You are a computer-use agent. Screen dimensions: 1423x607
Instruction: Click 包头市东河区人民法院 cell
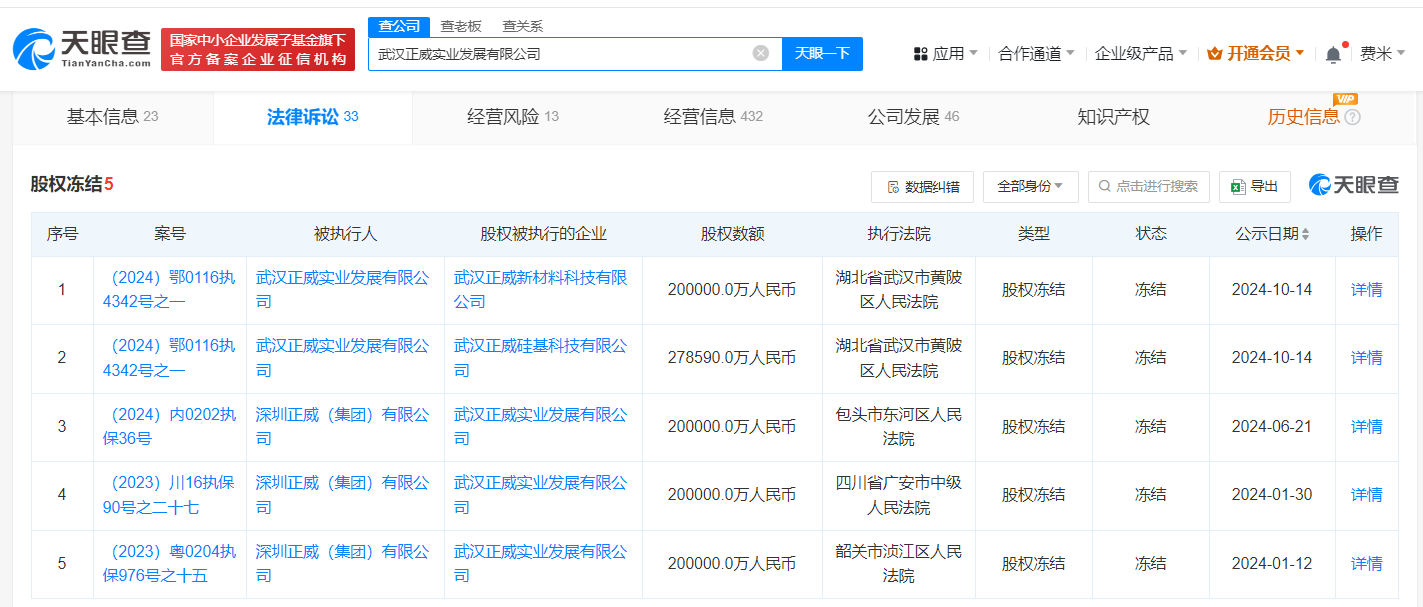pos(898,427)
